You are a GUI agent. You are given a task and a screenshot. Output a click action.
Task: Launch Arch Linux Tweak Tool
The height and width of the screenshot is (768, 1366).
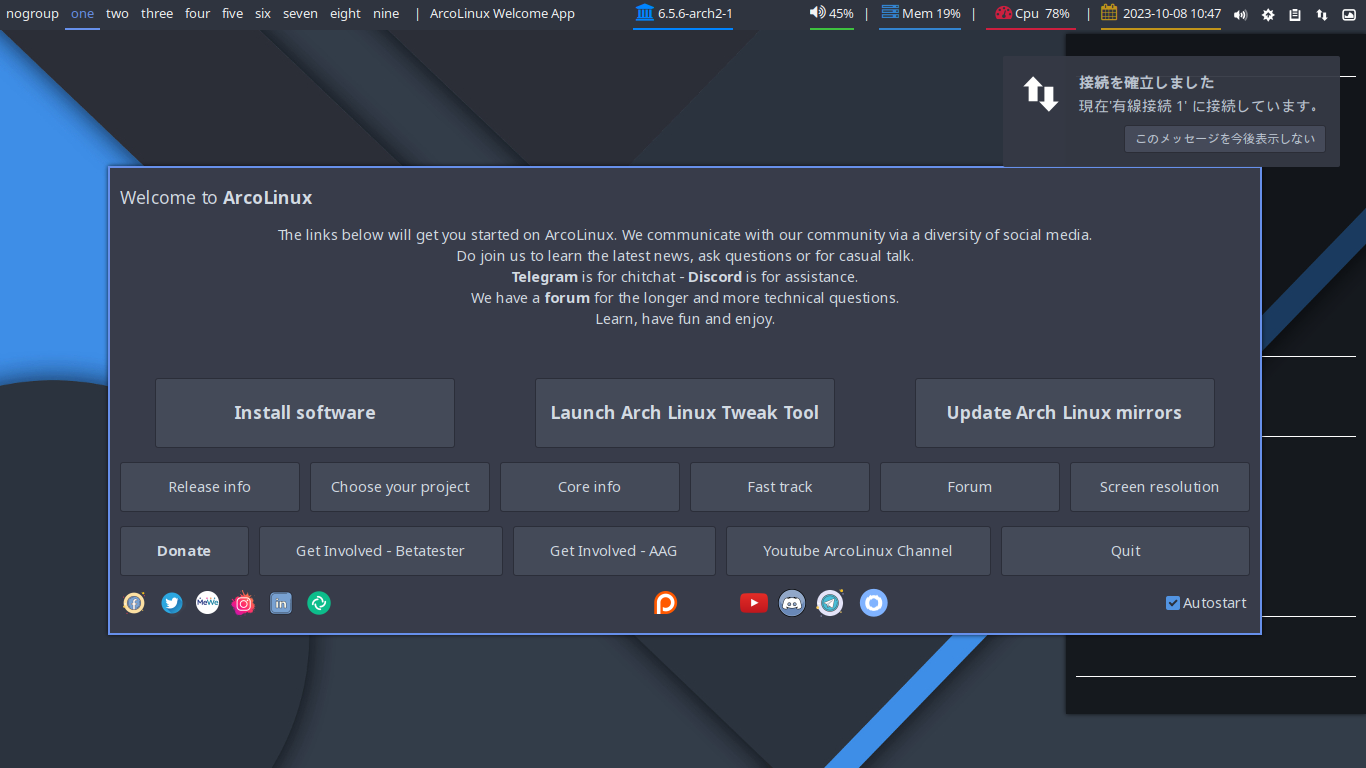click(x=685, y=413)
